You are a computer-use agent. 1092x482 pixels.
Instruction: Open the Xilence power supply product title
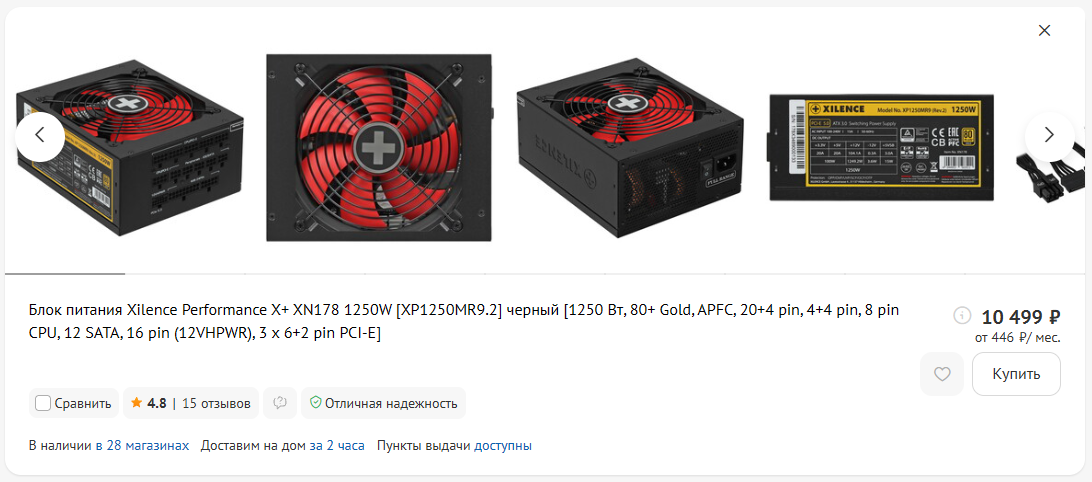pyautogui.click(x=465, y=322)
